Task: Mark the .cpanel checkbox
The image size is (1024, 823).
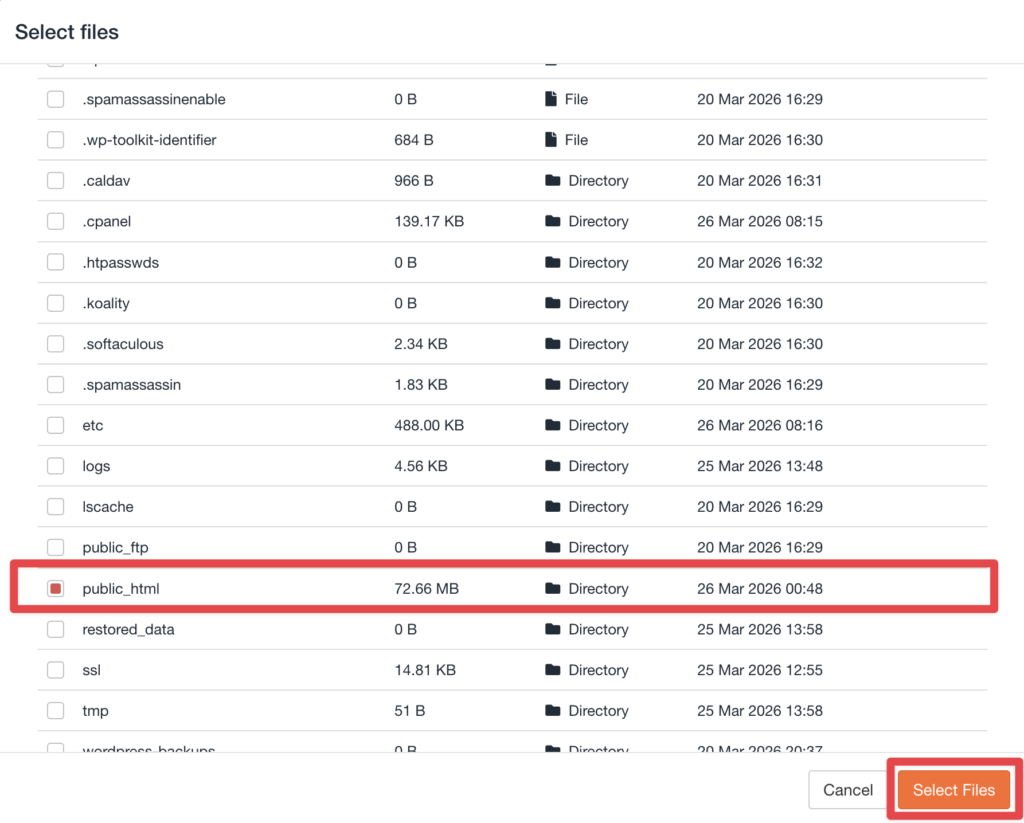Action: point(56,222)
